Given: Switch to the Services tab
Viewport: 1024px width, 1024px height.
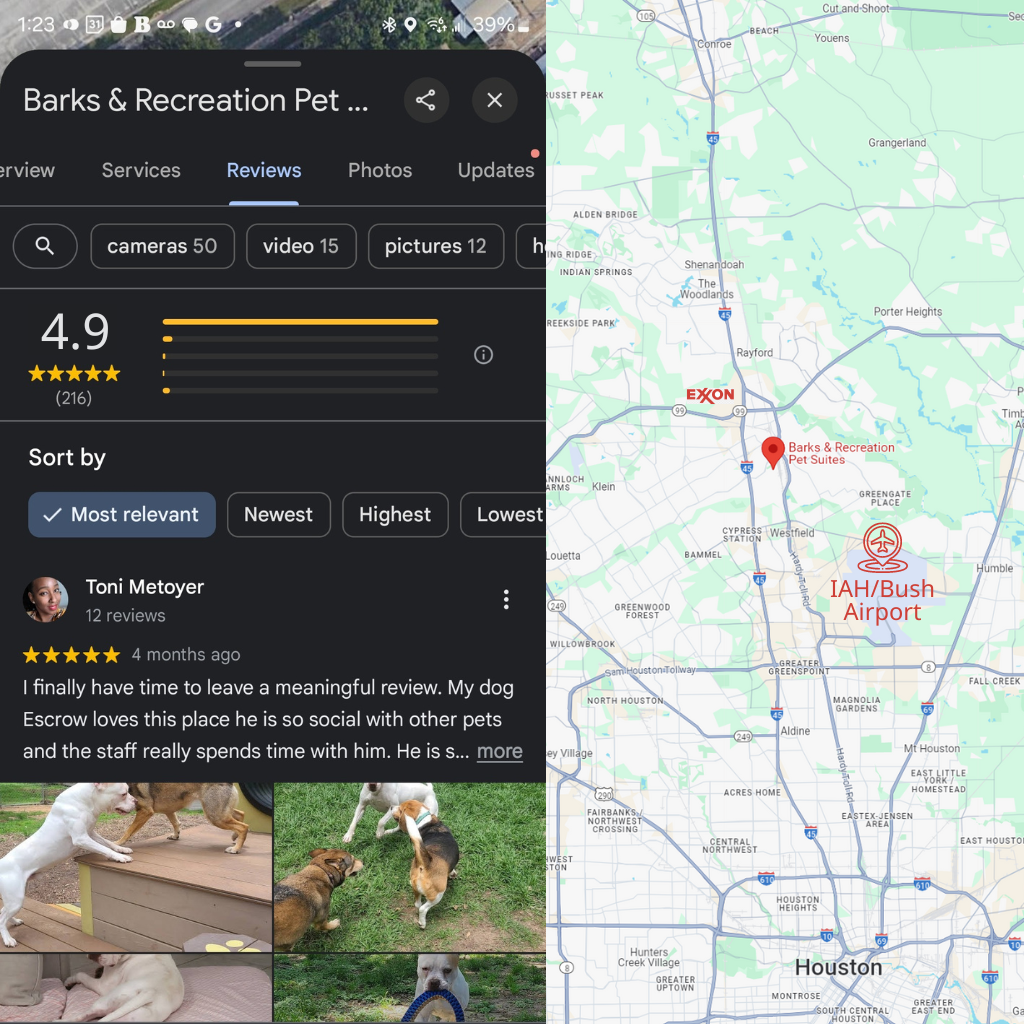Looking at the screenshot, I should click(x=141, y=170).
